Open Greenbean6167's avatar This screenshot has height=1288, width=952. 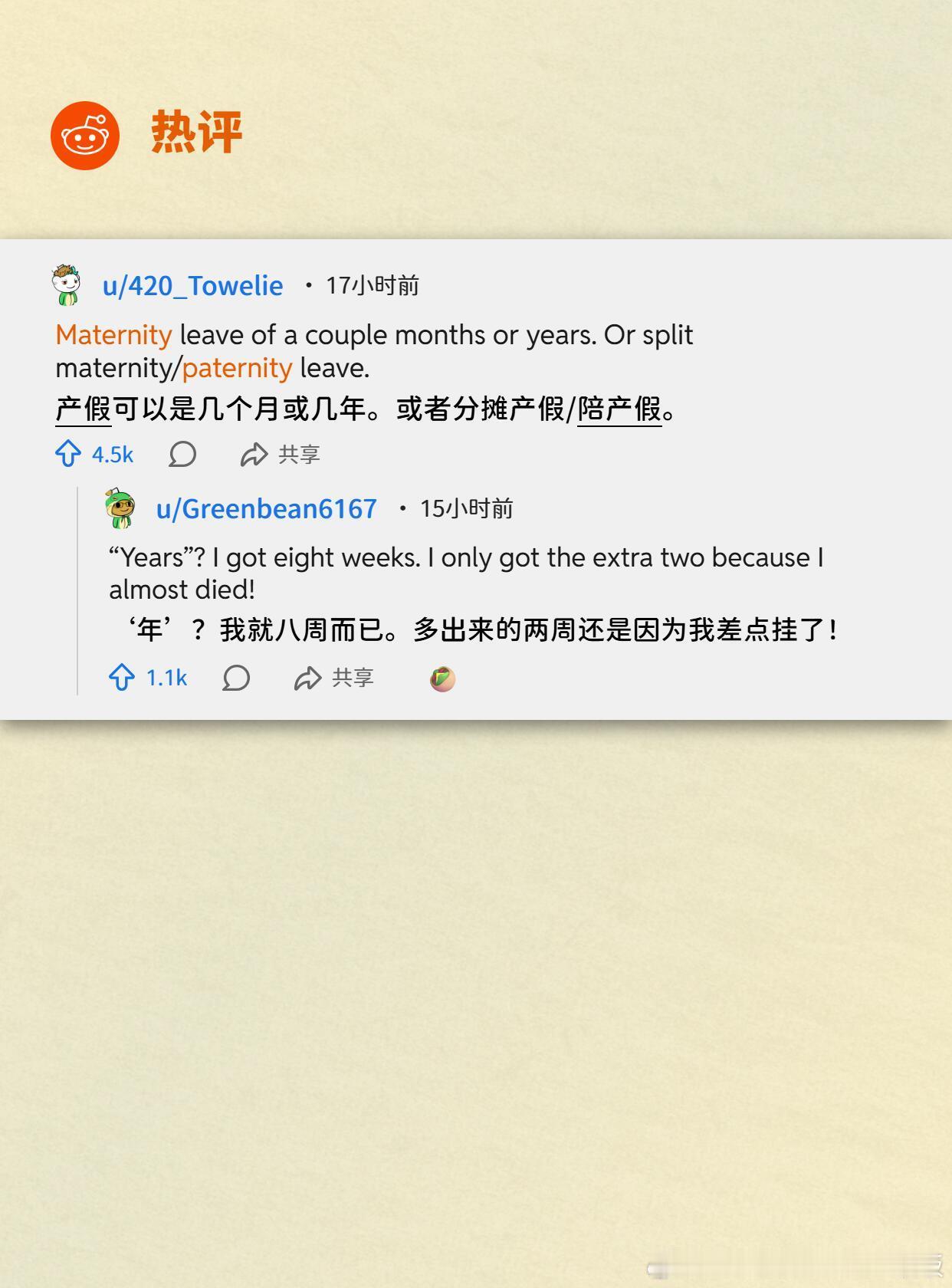[x=120, y=508]
